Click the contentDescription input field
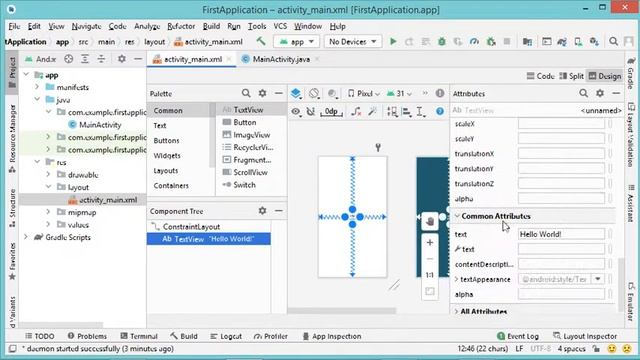640x360 pixels. [x=561, y=264]
